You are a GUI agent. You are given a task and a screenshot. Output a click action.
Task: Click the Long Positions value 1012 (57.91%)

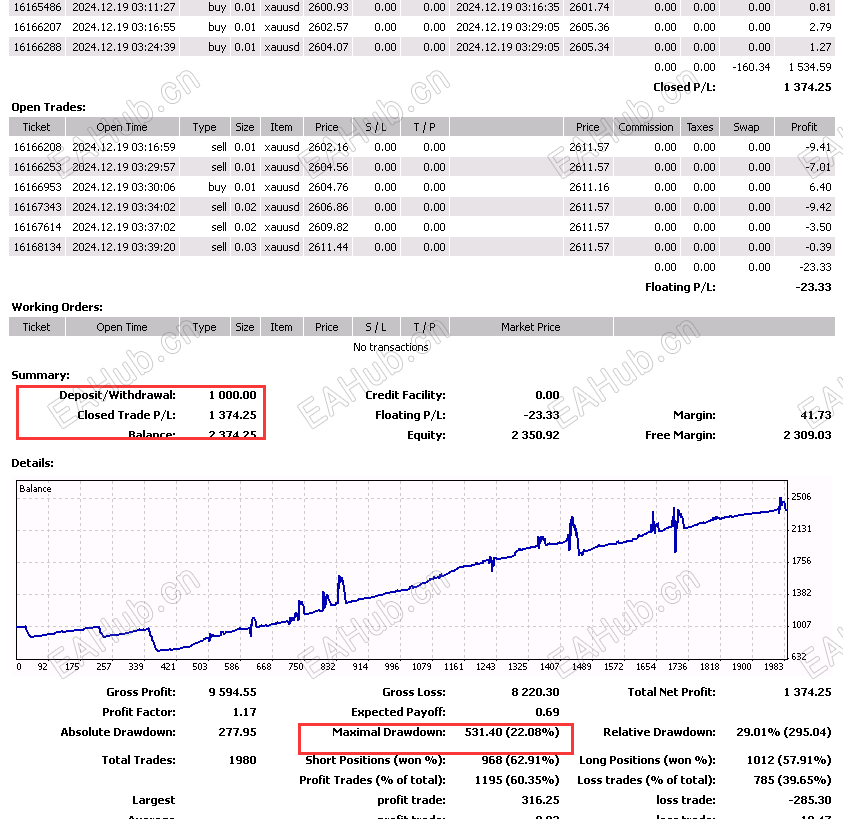(789, 759)
